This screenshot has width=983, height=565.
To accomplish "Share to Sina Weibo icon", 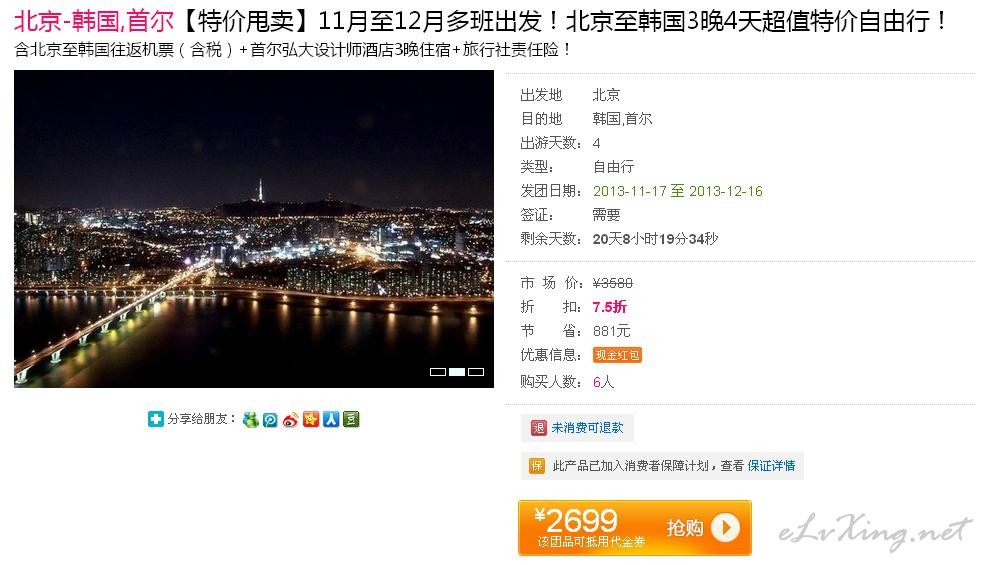I will click(290, 420).
